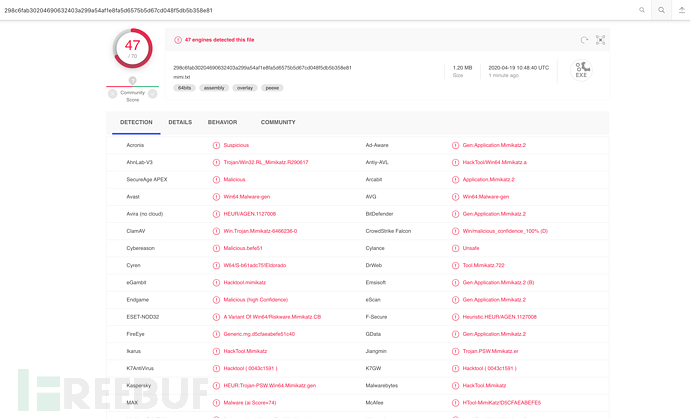Click the K7AntiVirus Hacktool result
The image size is (690, 418).
click(x=250, y=368)
